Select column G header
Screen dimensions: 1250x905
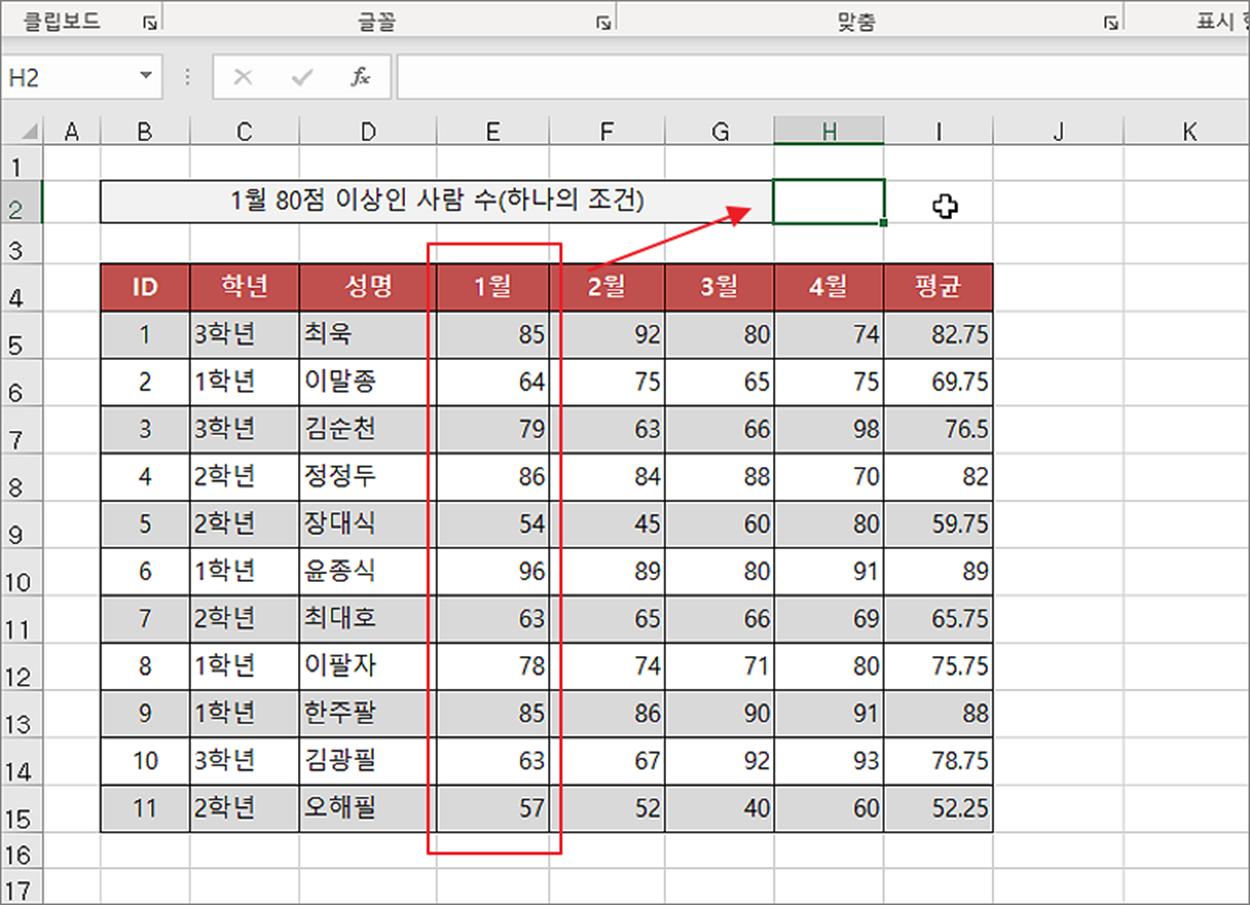coord(719,131)
